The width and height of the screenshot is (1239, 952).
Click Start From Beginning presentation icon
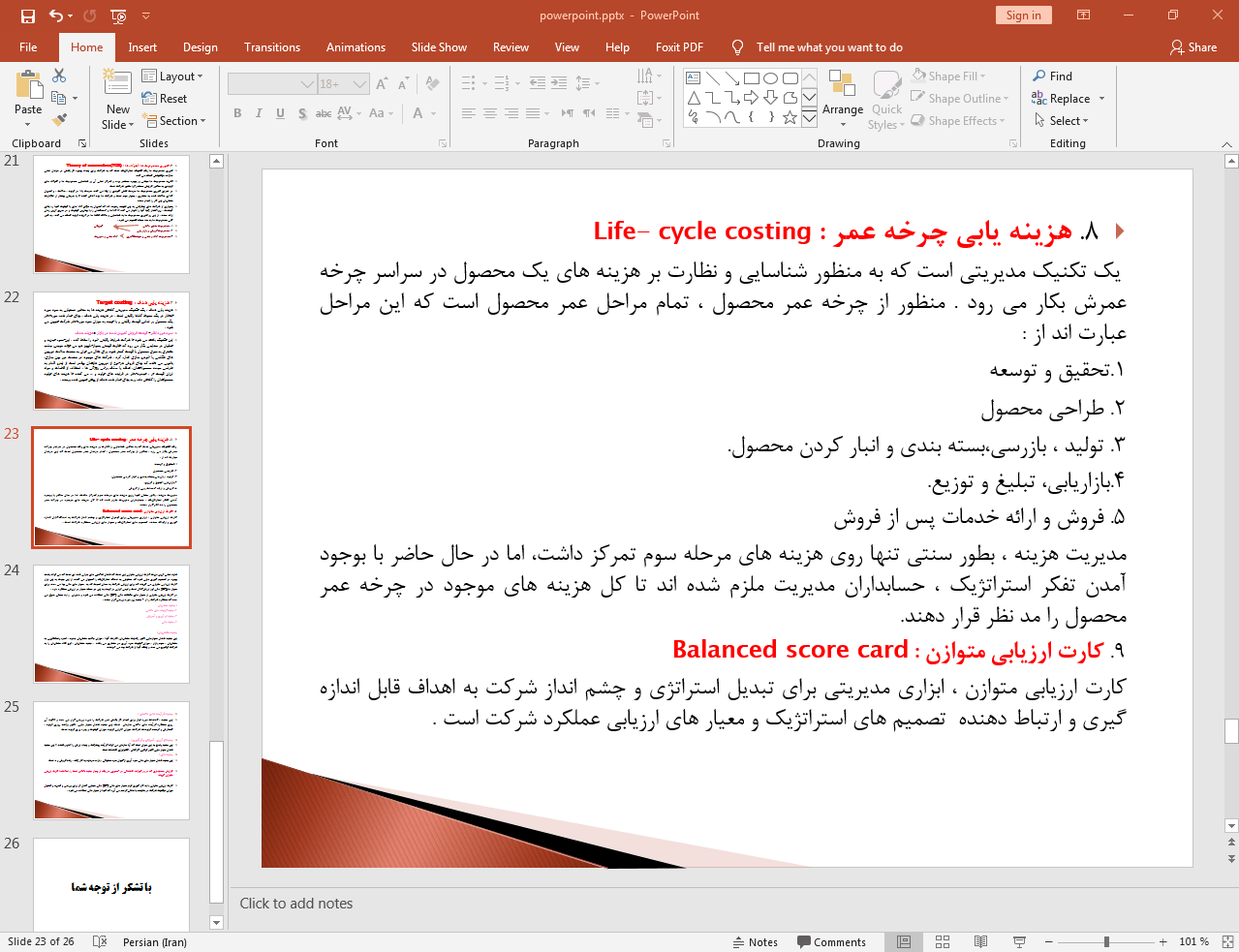[x=118, y=15]
